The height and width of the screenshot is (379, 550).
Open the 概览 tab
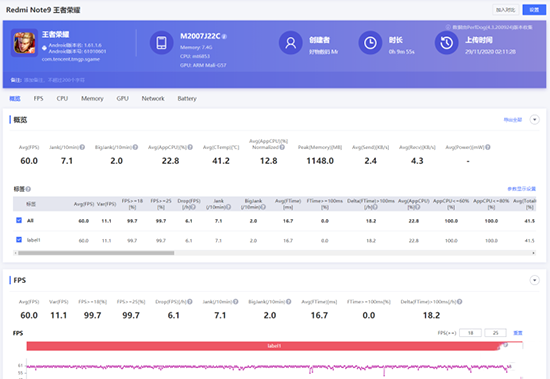(15, 99)
